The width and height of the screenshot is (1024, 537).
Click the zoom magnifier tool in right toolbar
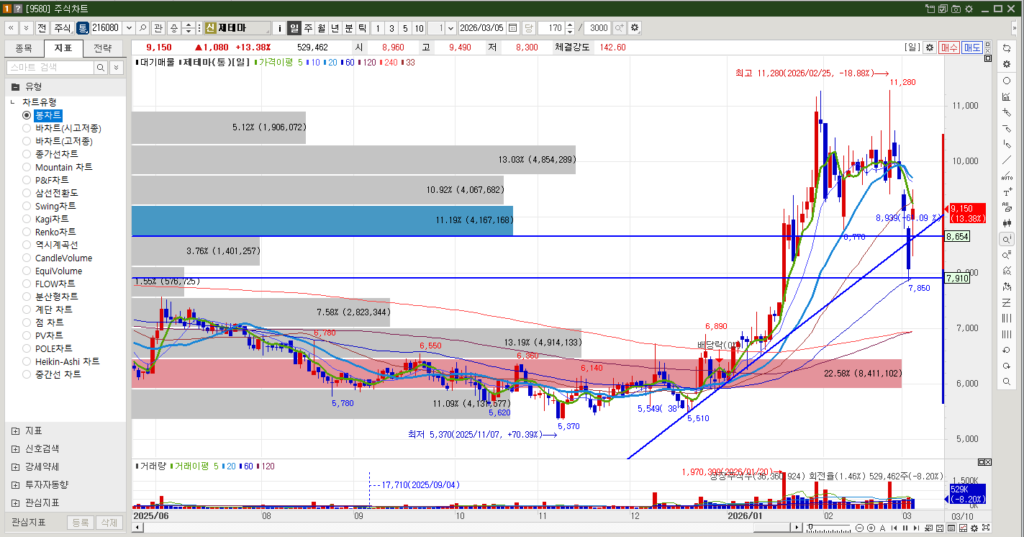pyautogui.click(x=1006, y=239)
